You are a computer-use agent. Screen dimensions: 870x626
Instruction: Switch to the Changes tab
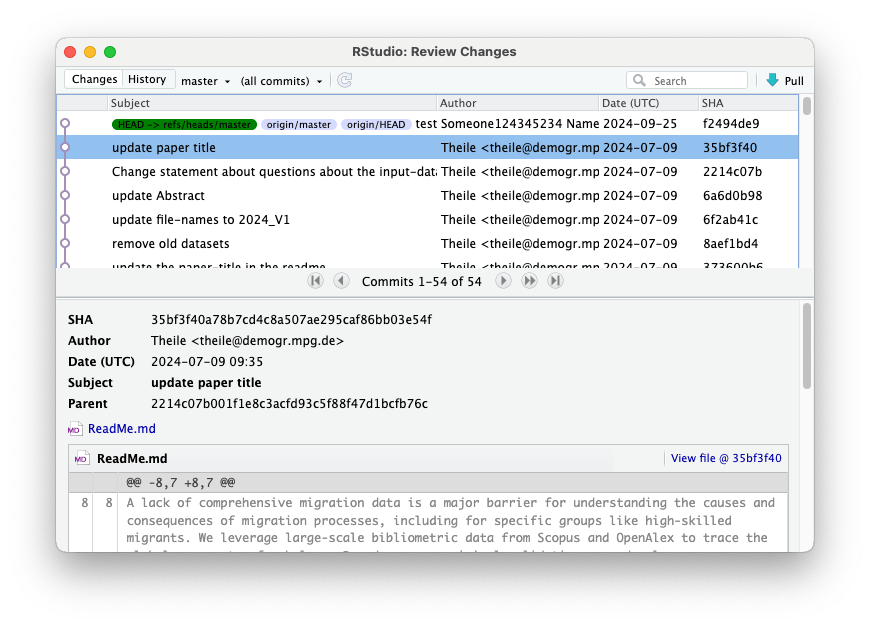94,80
